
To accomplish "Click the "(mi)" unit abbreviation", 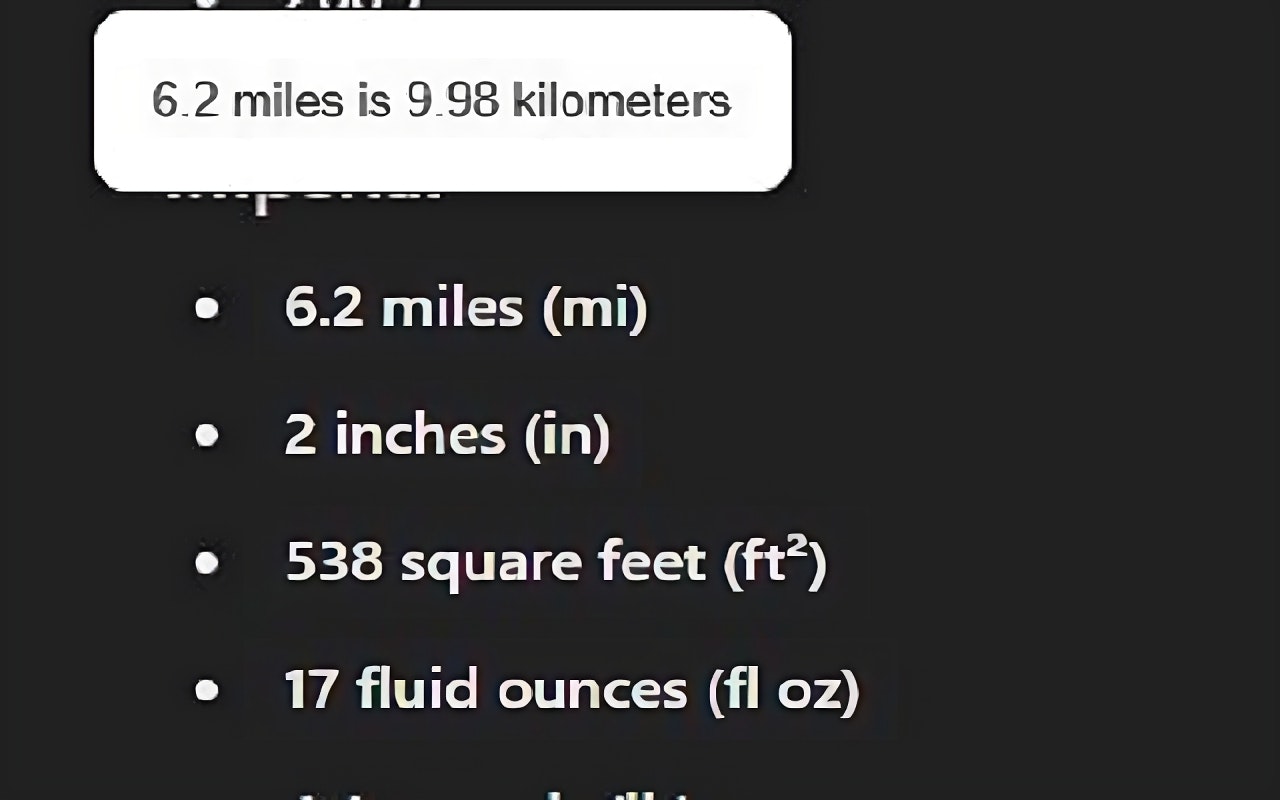I will [595, 308].
